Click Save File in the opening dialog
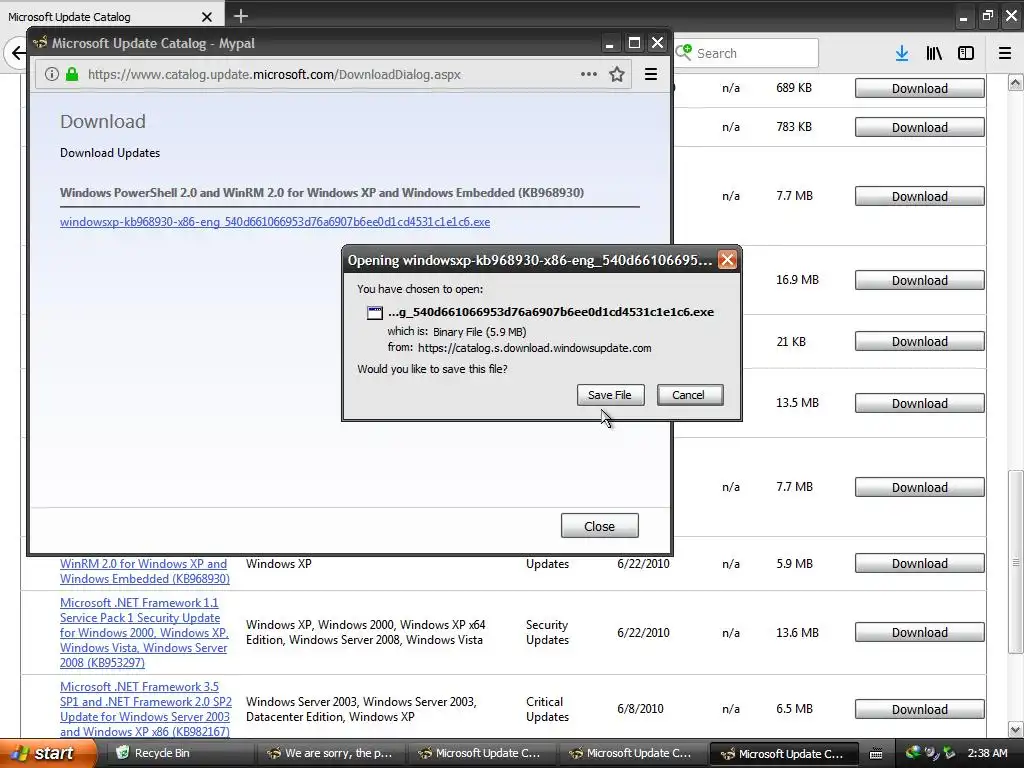Screen dimensions: 1024x768 611,395
